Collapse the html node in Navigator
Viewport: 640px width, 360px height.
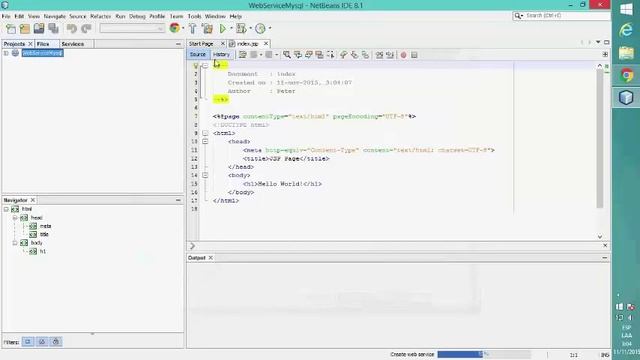coord(6,209)
